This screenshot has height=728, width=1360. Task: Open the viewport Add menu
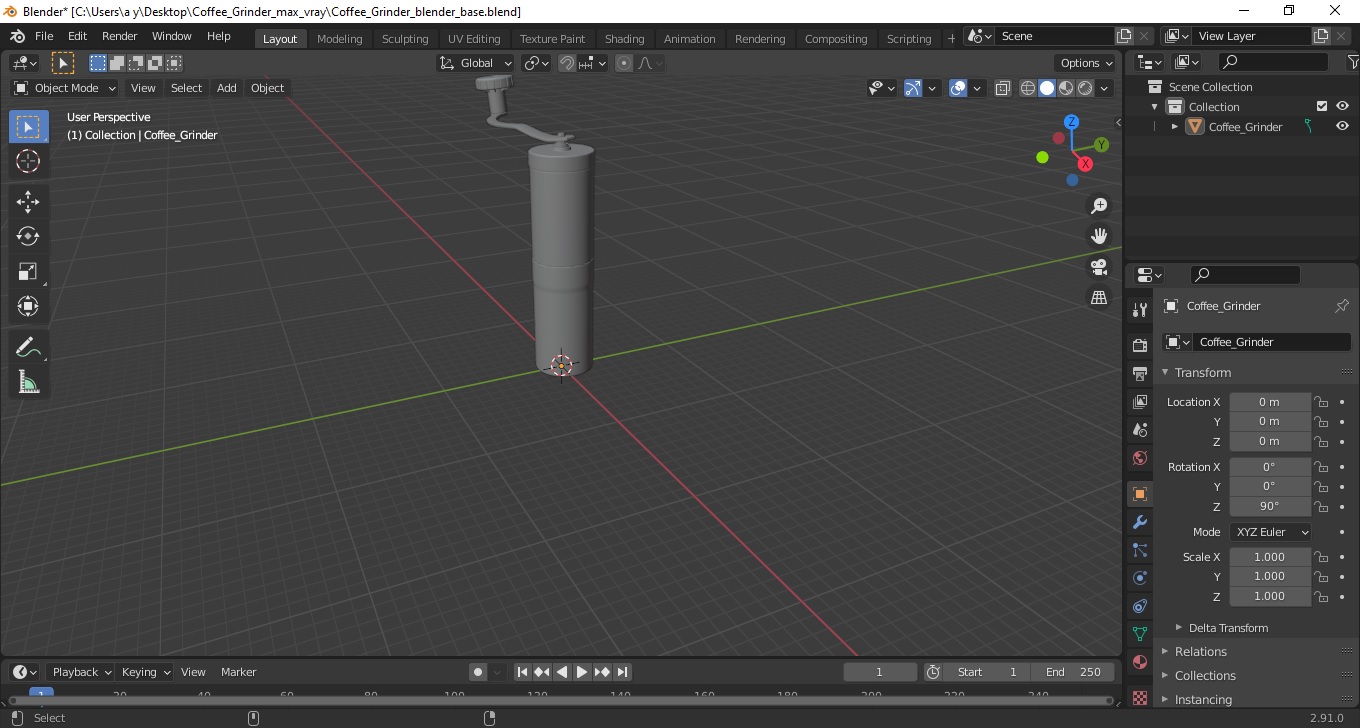[227, 88]
